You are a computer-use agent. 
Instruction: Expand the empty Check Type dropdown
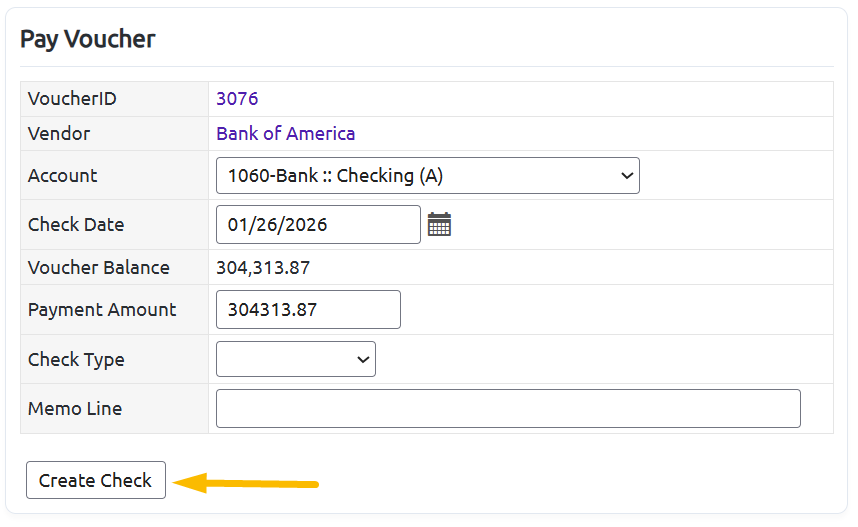tap(295, 359)
